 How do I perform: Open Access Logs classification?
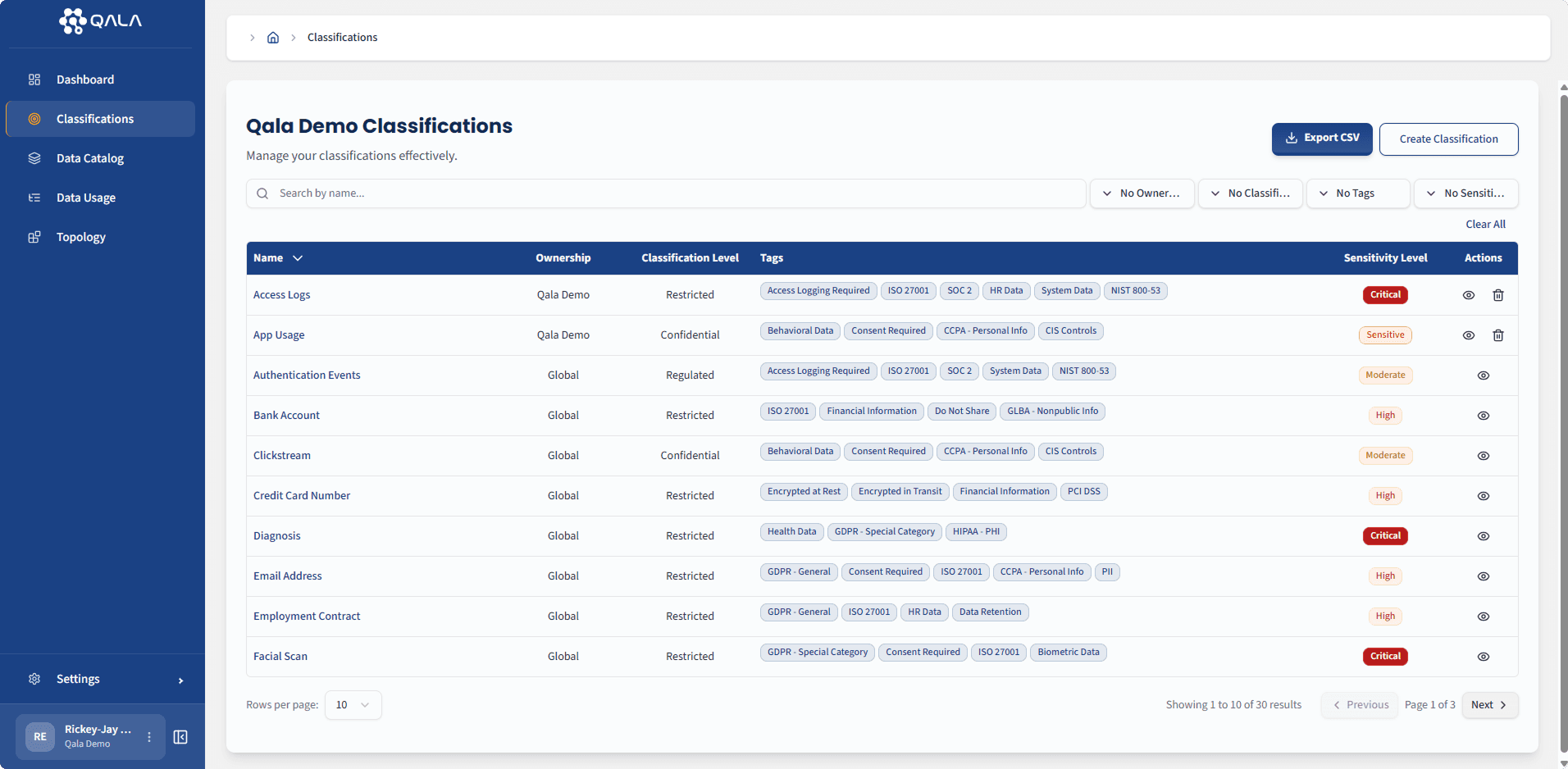(x=281, y=295)
